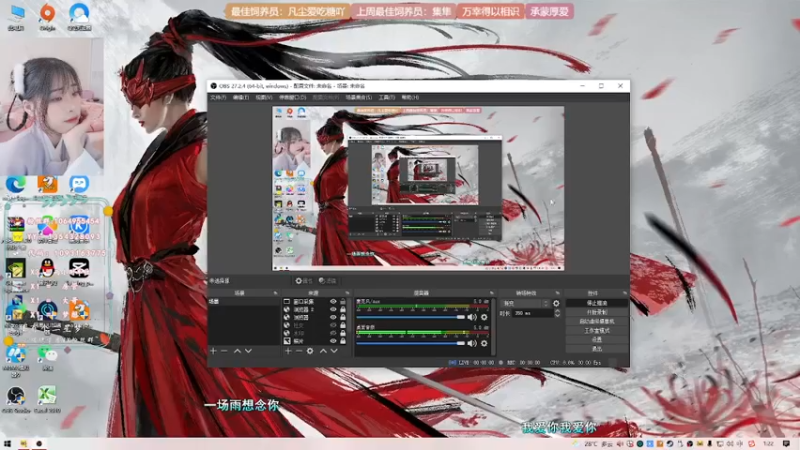Viewport: 800px width, 450px height.
Task: Remove the selected scene with the minus icon
Action: (x=224, y=351)
